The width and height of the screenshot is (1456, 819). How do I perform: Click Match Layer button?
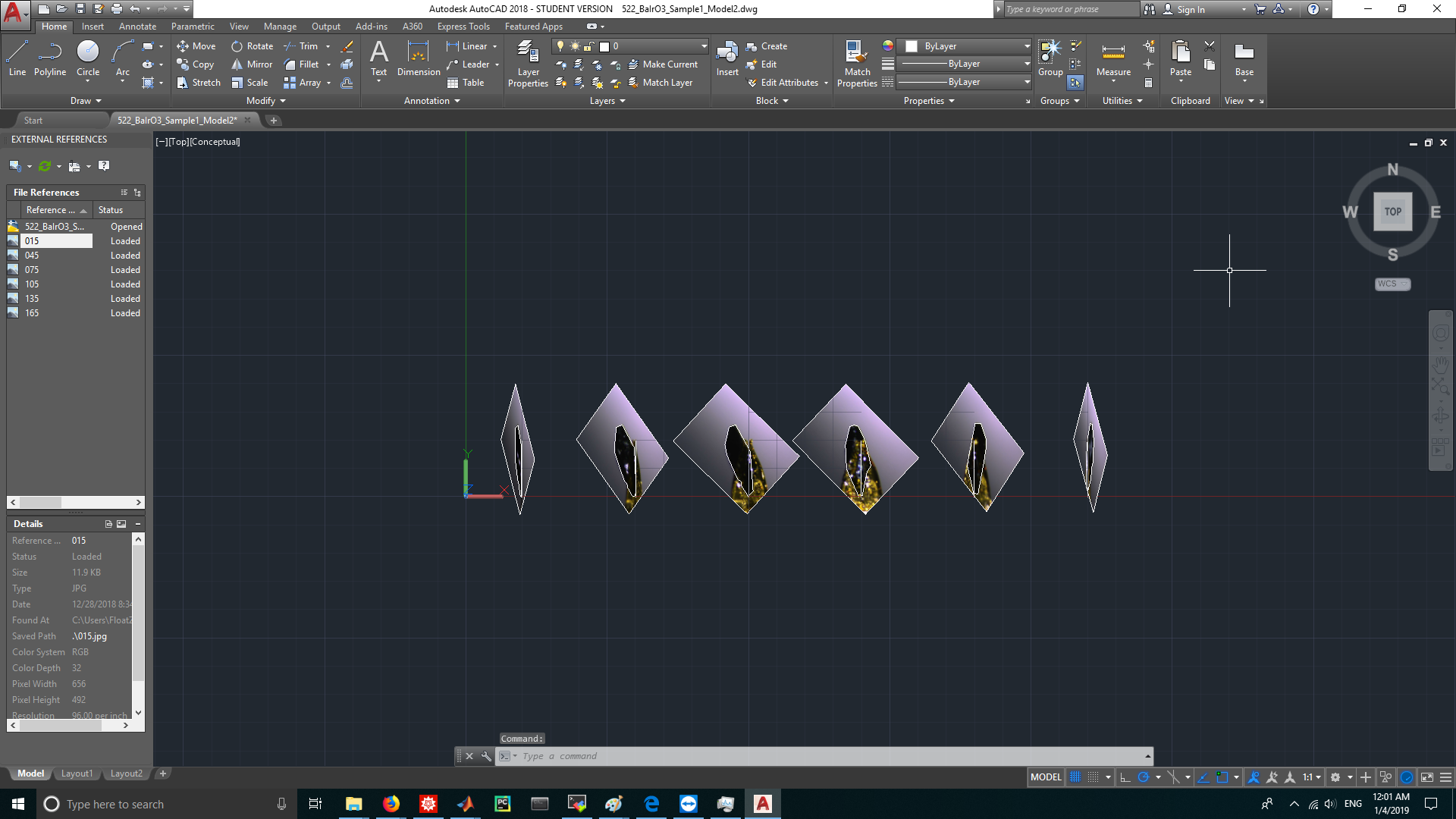coord(660,83)
